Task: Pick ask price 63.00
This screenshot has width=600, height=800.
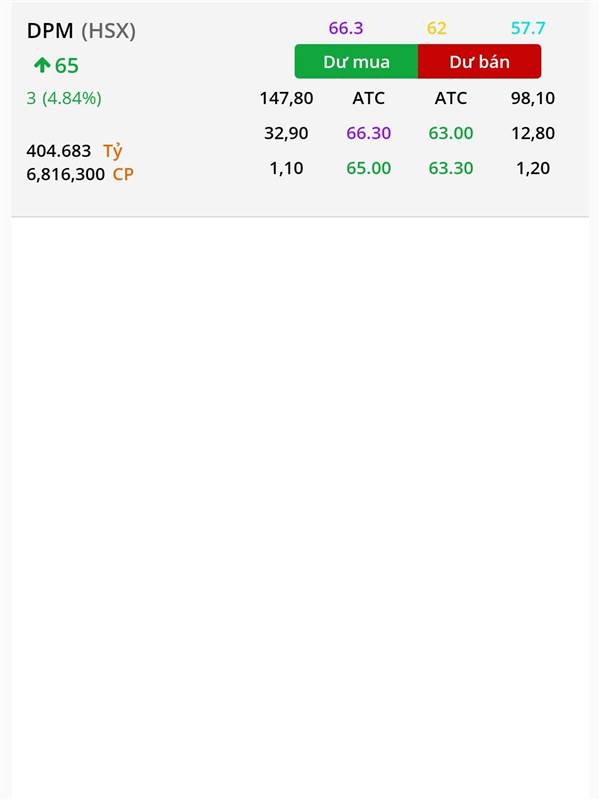Action: tap(451, 133)
